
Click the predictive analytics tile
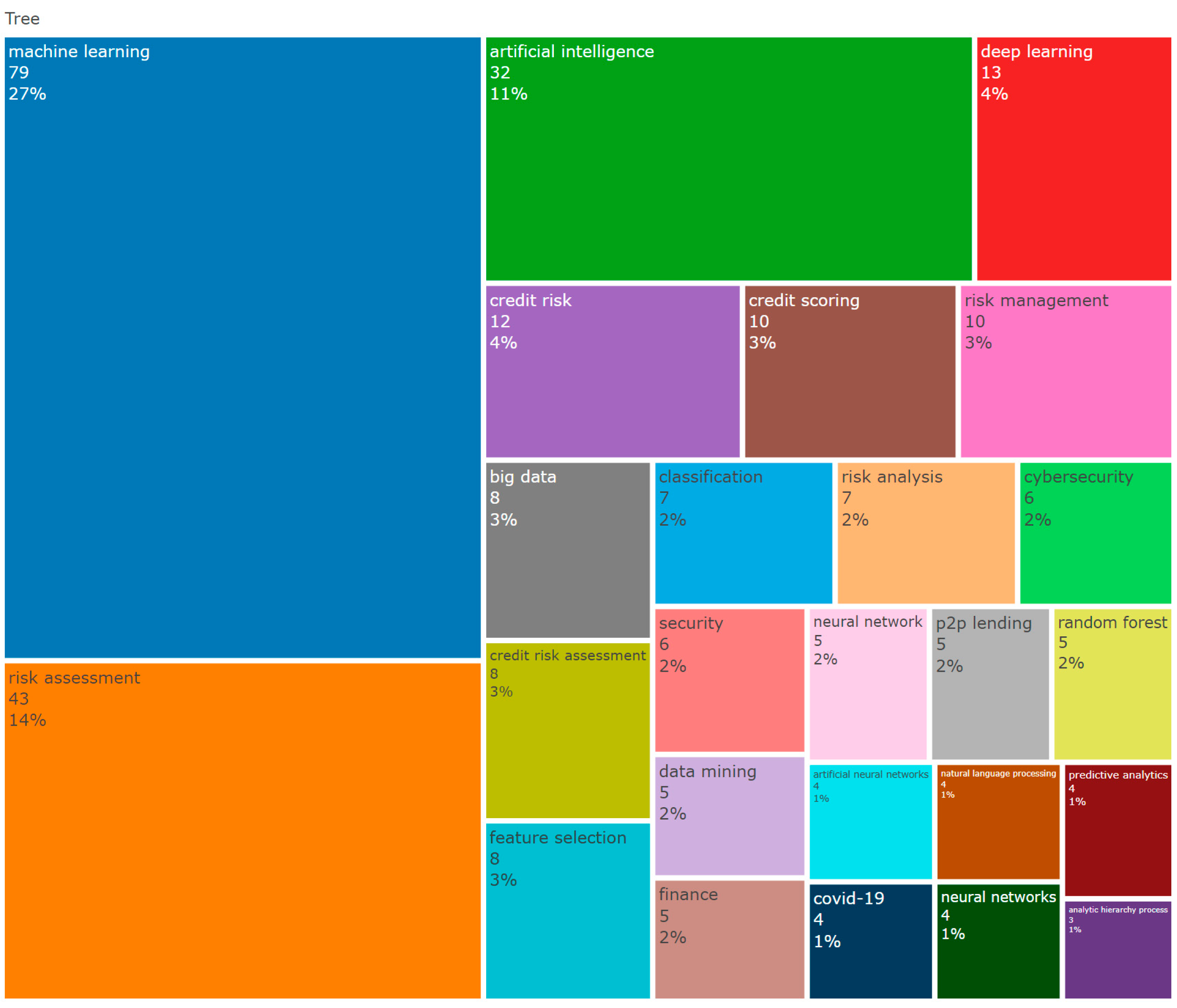1117,830
